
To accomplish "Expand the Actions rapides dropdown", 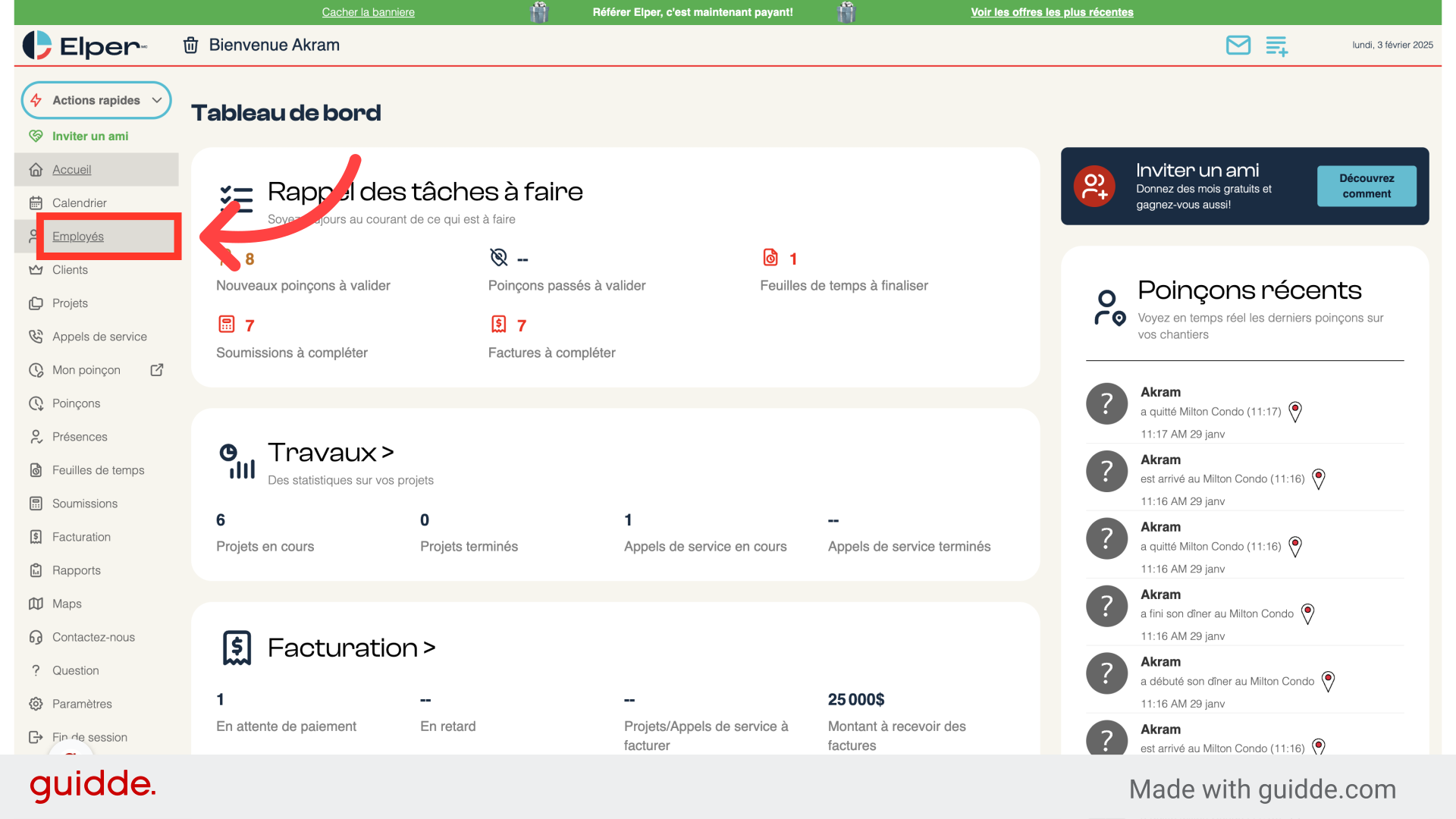I will coord(96,100).
